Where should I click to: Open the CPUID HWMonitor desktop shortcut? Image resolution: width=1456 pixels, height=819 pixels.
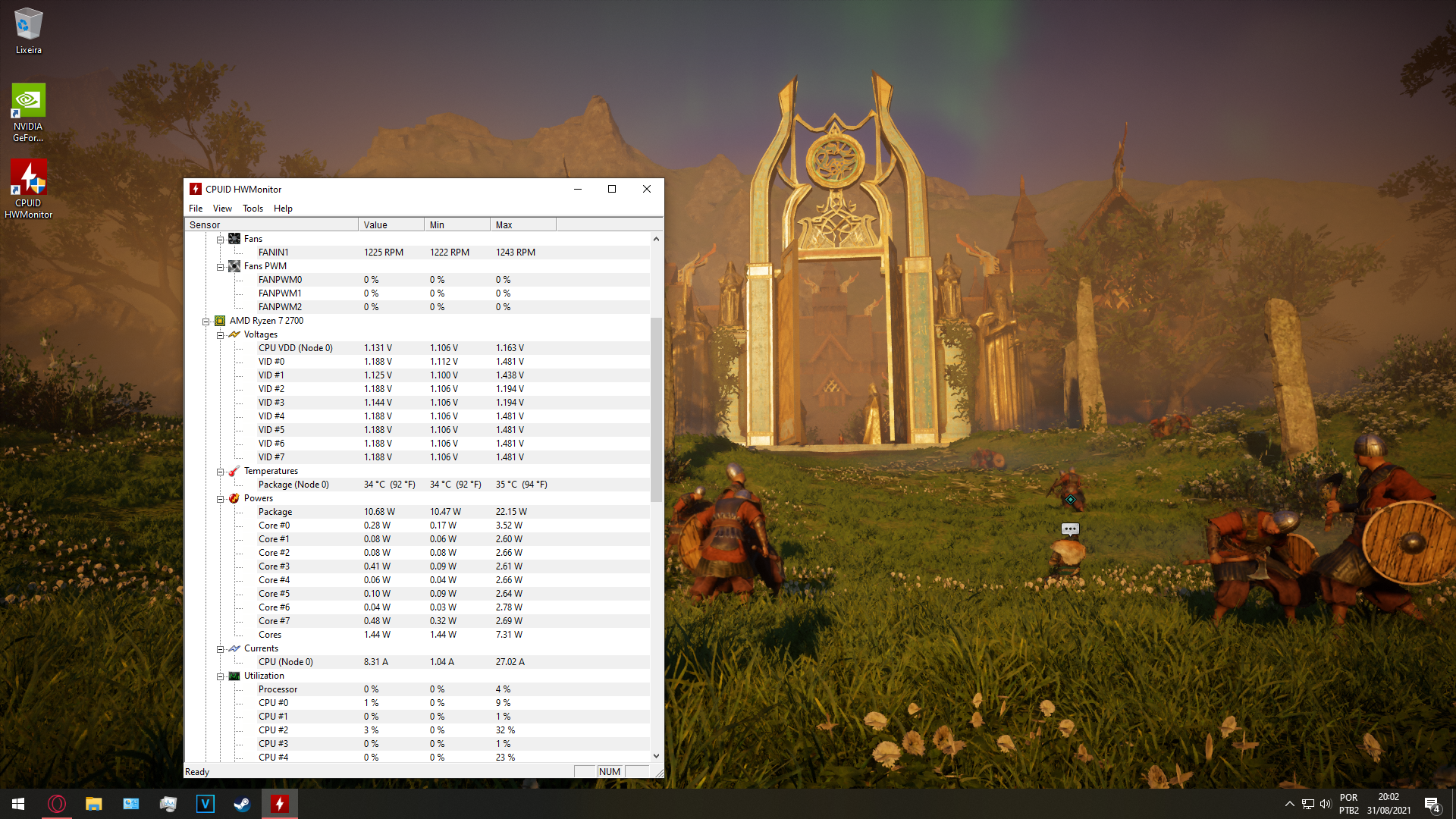[x=28, y=189]
